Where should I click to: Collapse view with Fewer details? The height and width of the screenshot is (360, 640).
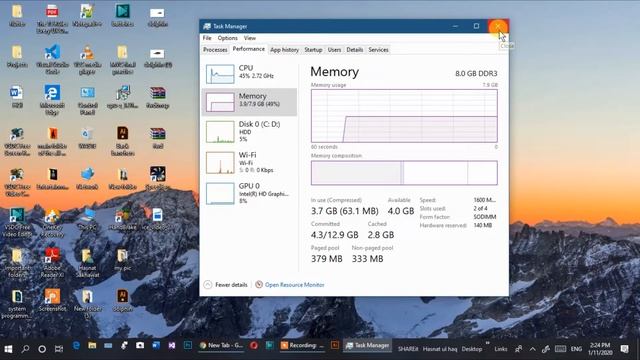226,284
